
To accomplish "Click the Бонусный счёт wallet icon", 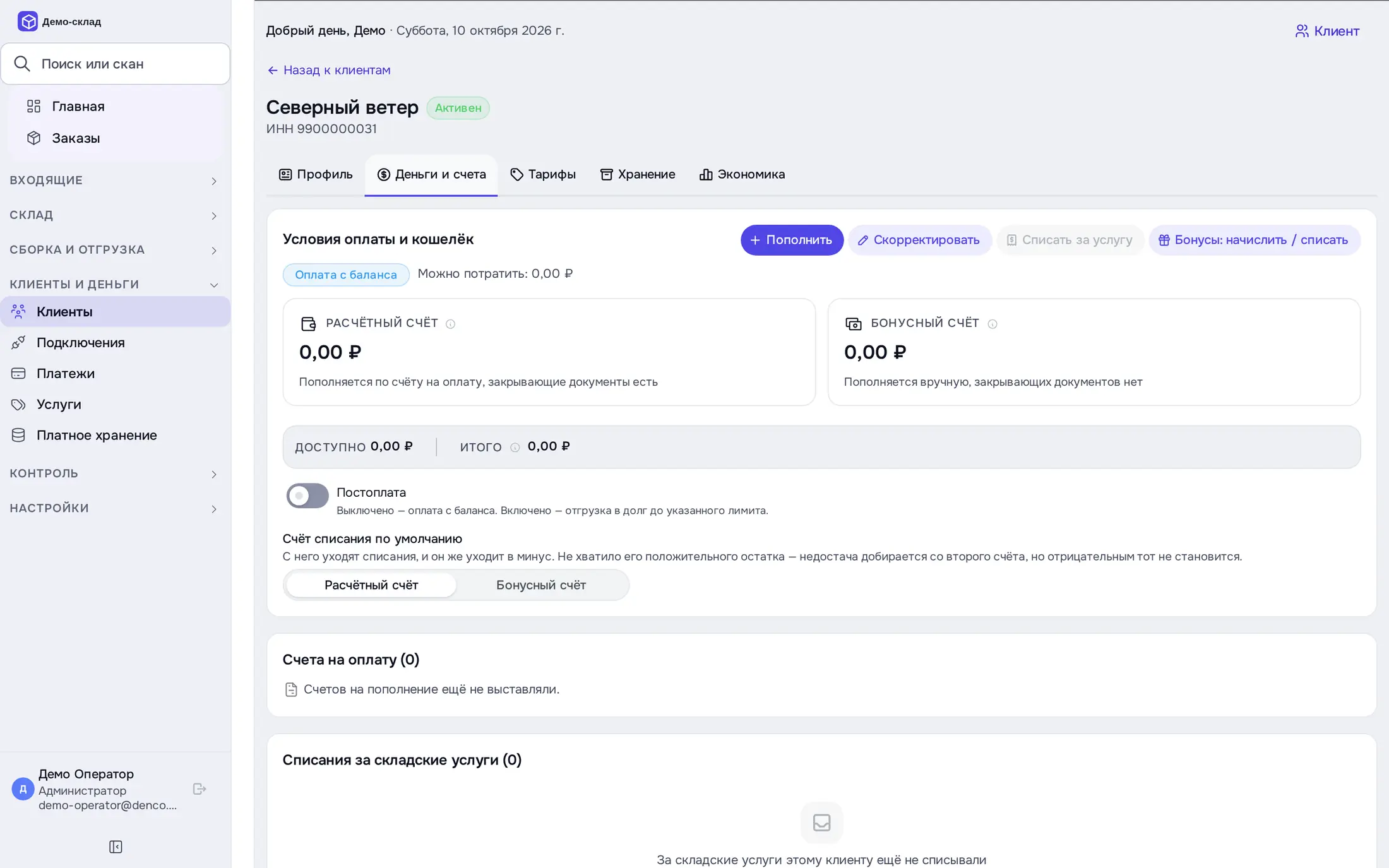I will pos(854,324).
